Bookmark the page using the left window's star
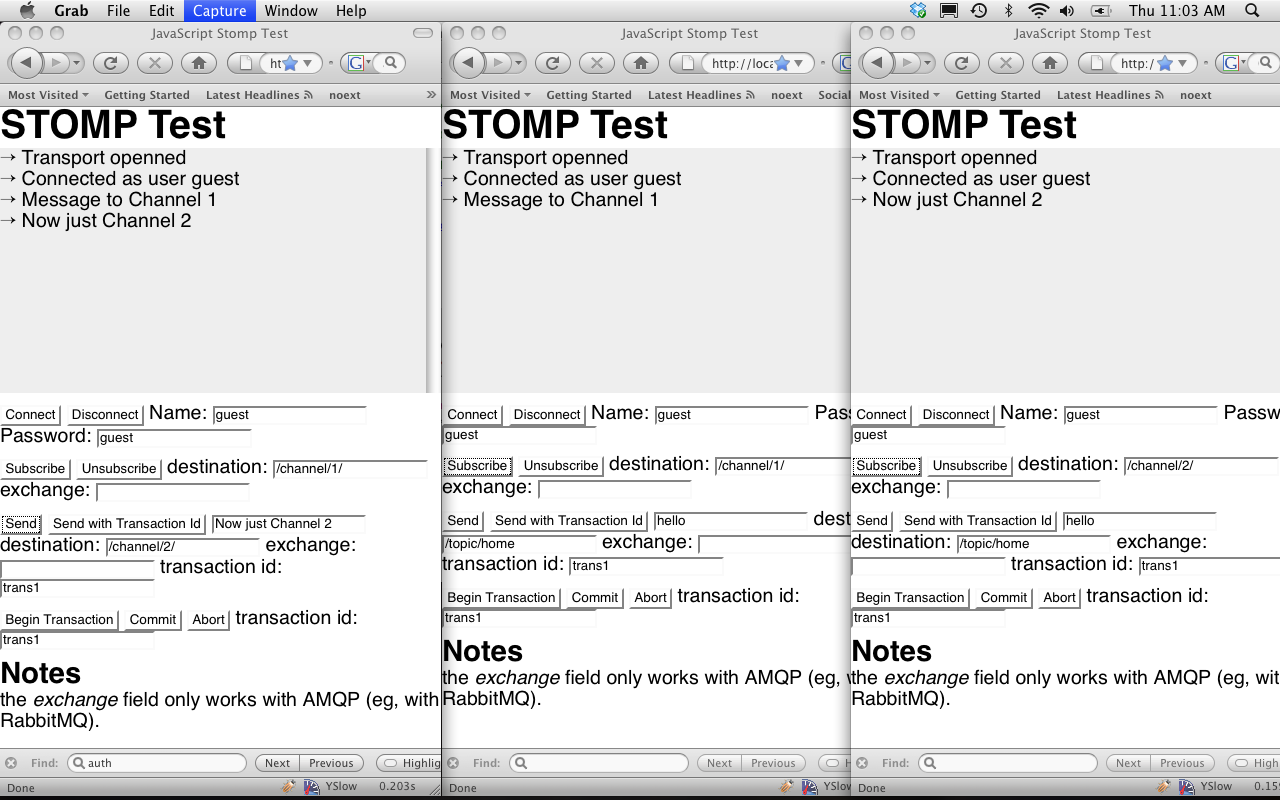This screenshot has width=1280, height=800. [x=290, y=63]
